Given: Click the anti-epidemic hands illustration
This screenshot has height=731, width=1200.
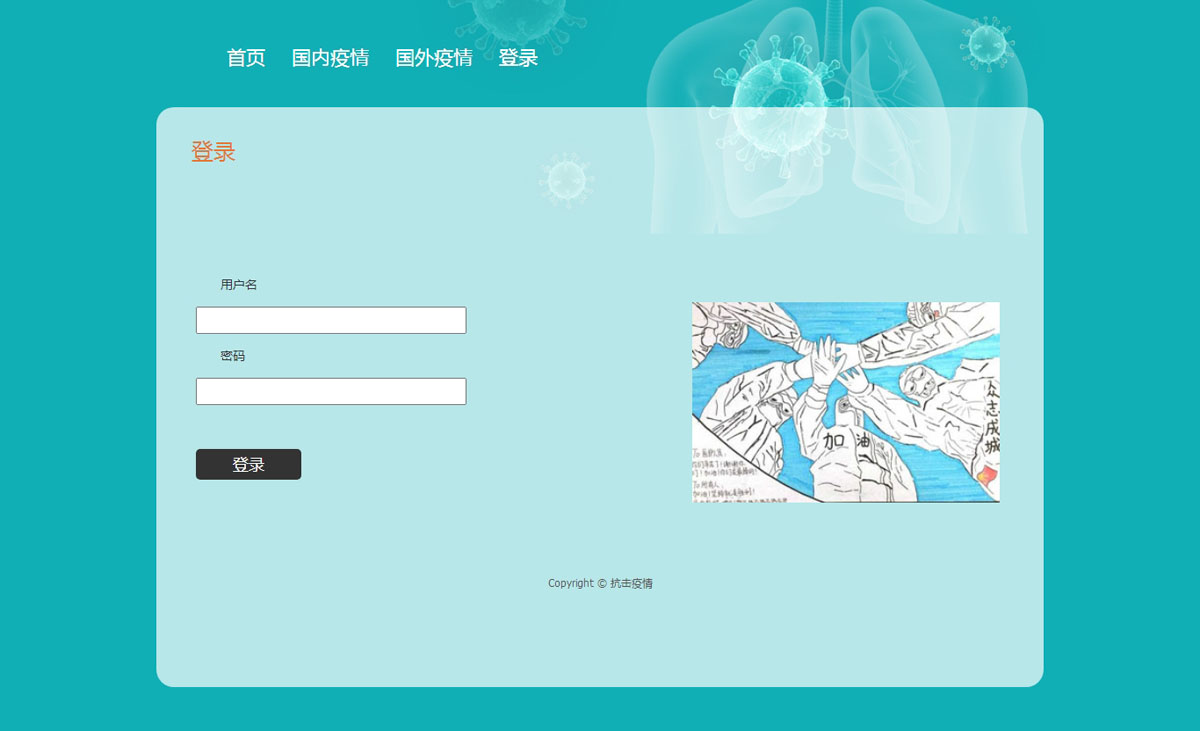Looking at the screenshot, I should [845, 402].
